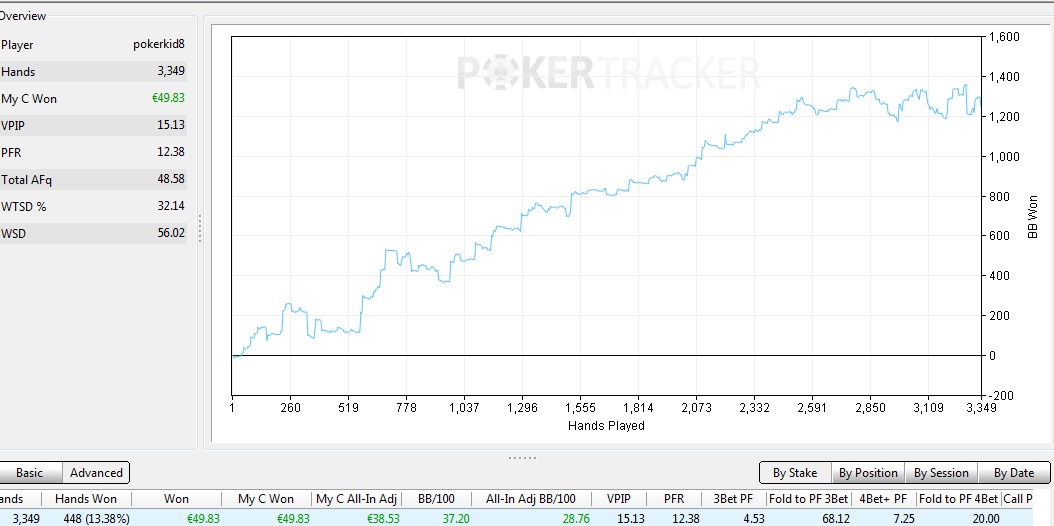
Task: Sort by My C Won column header
Action: pos(266,498)
